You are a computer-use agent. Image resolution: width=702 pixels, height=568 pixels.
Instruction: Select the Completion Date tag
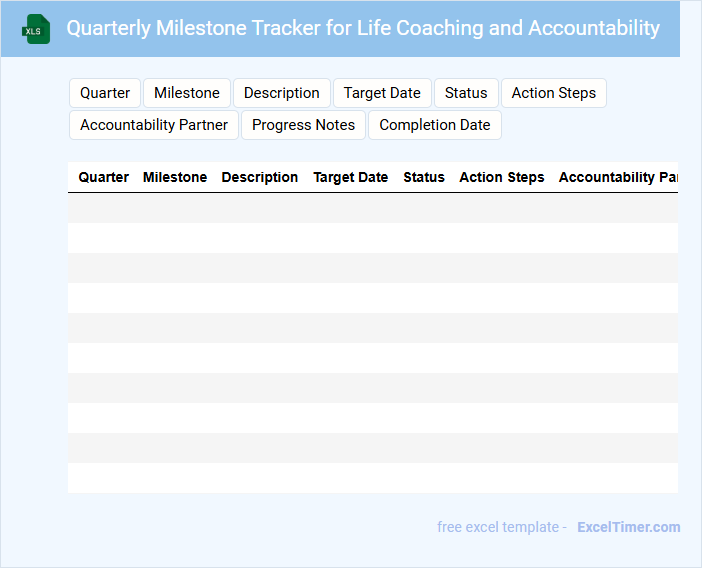pos(435,125)
